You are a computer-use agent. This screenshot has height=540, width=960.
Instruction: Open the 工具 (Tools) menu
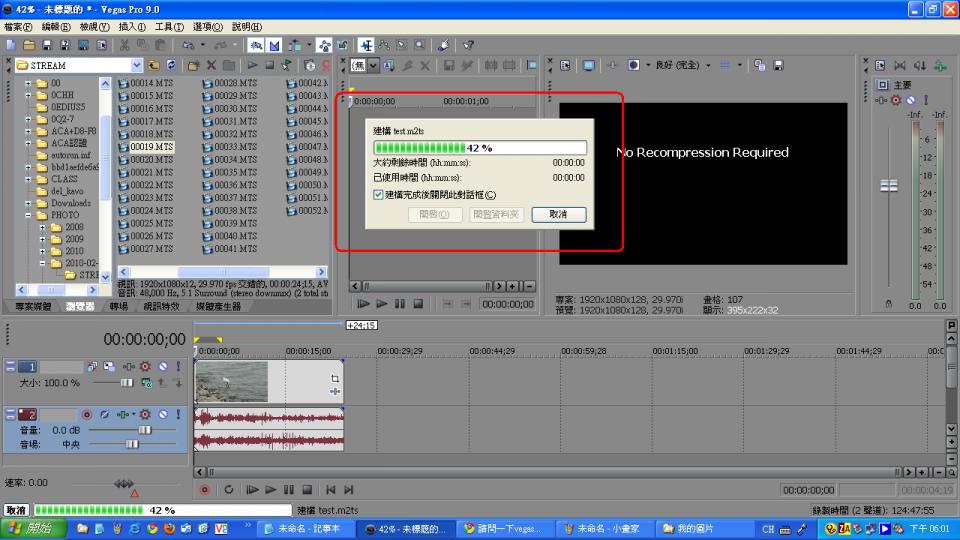tap(169, 27)
